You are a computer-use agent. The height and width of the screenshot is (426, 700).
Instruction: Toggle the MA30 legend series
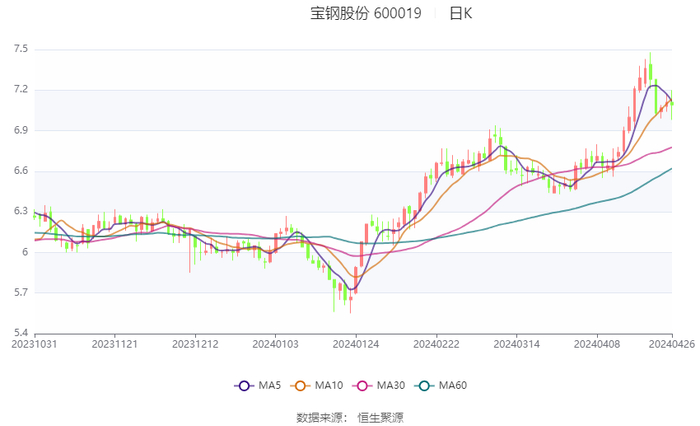pyautogui.click(x=379, y=385)
